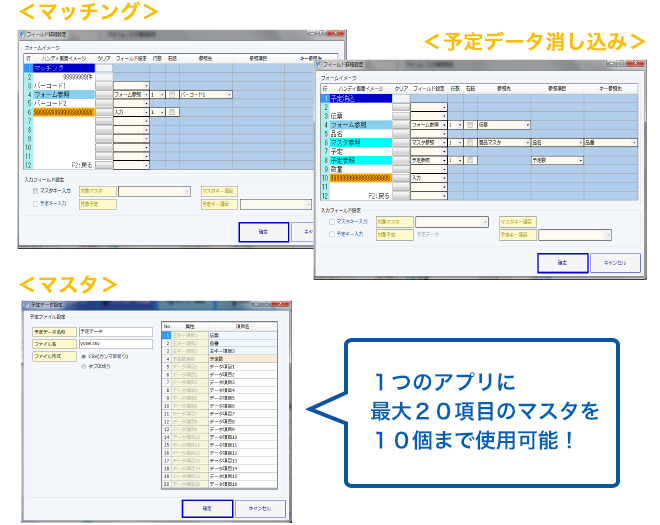Screen dimensions: 660x525
Task: Expand the バーコード1 reference dropdown
Action: coord(230,94)
